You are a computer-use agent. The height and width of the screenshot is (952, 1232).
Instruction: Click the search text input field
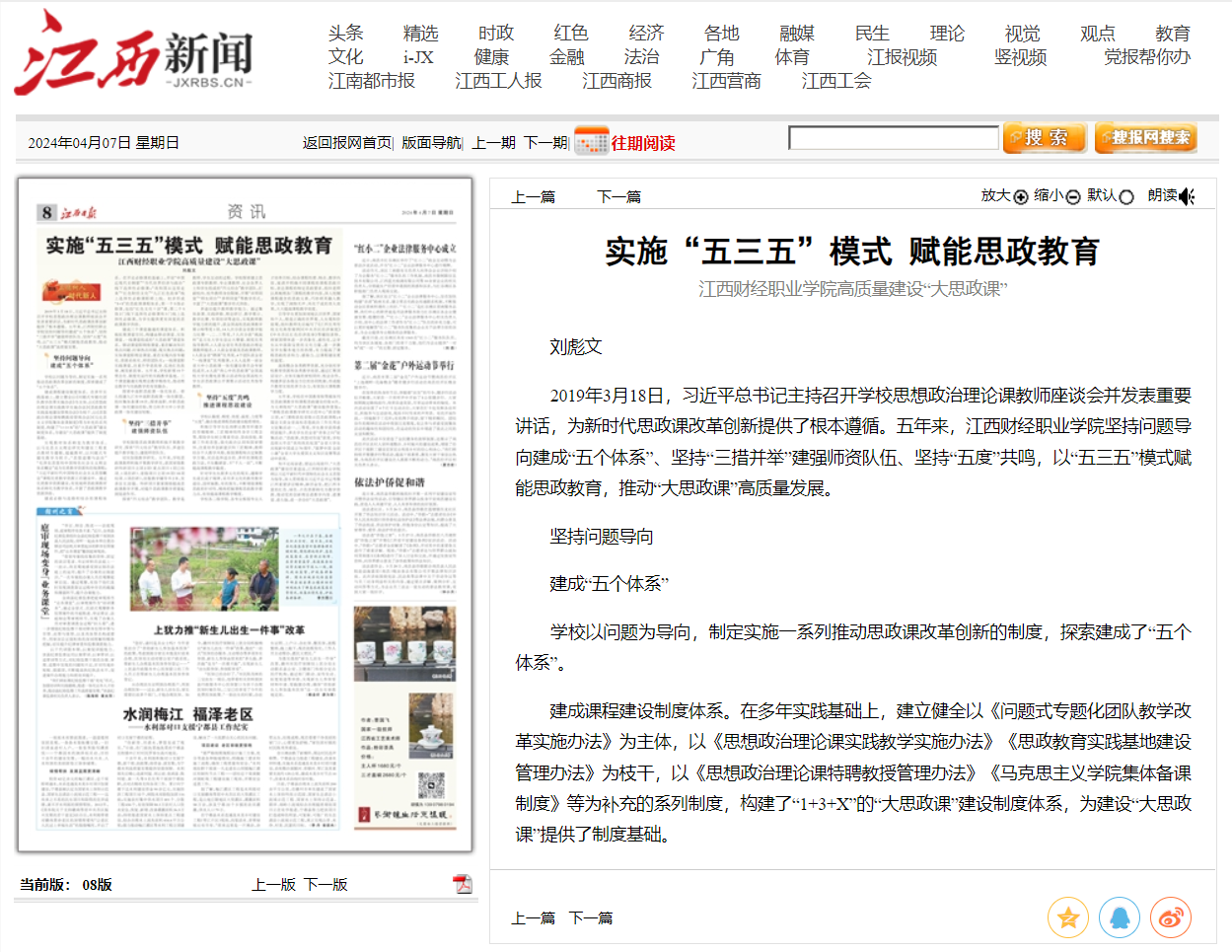coord(894,138)
